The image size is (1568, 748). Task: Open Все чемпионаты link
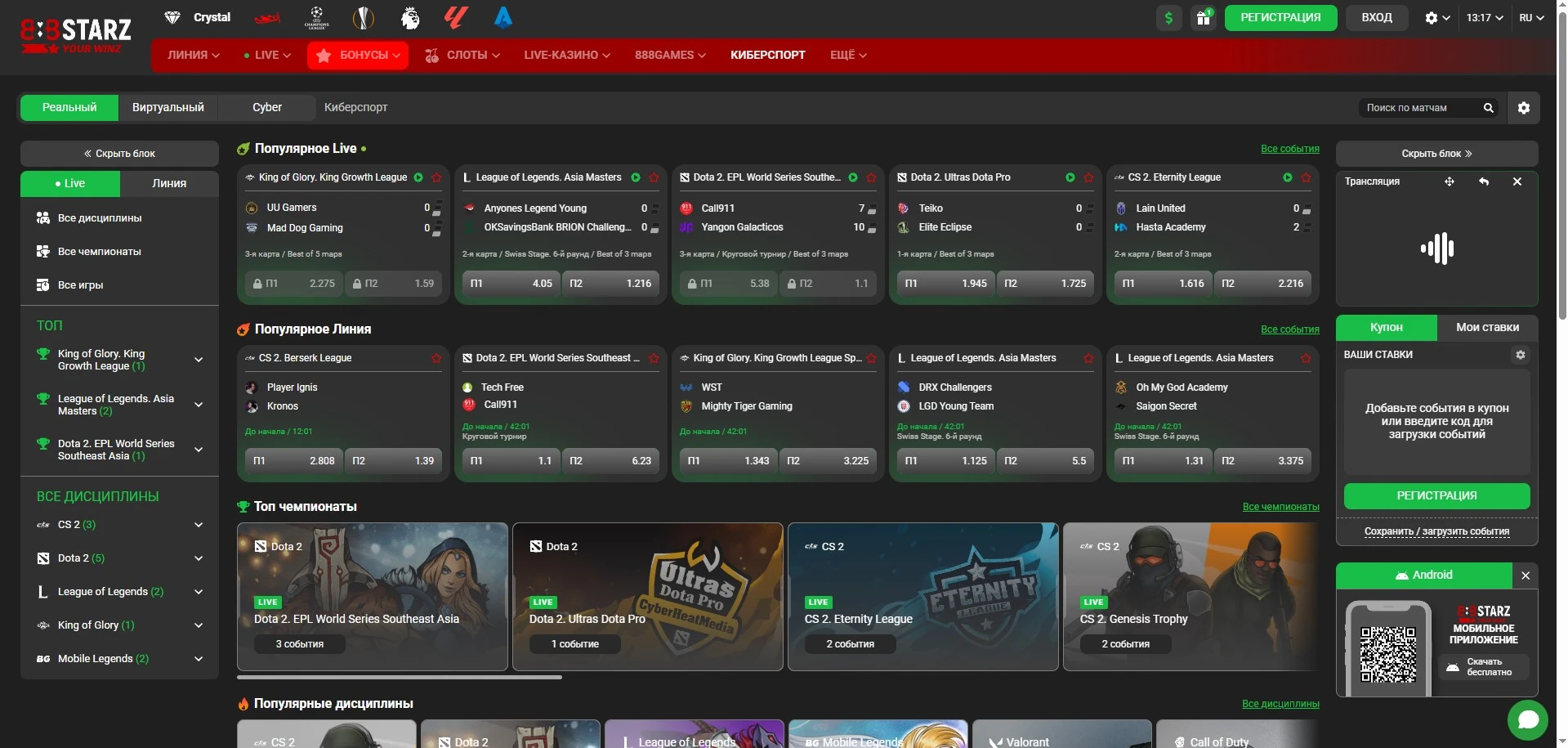tap(1280, 507)
